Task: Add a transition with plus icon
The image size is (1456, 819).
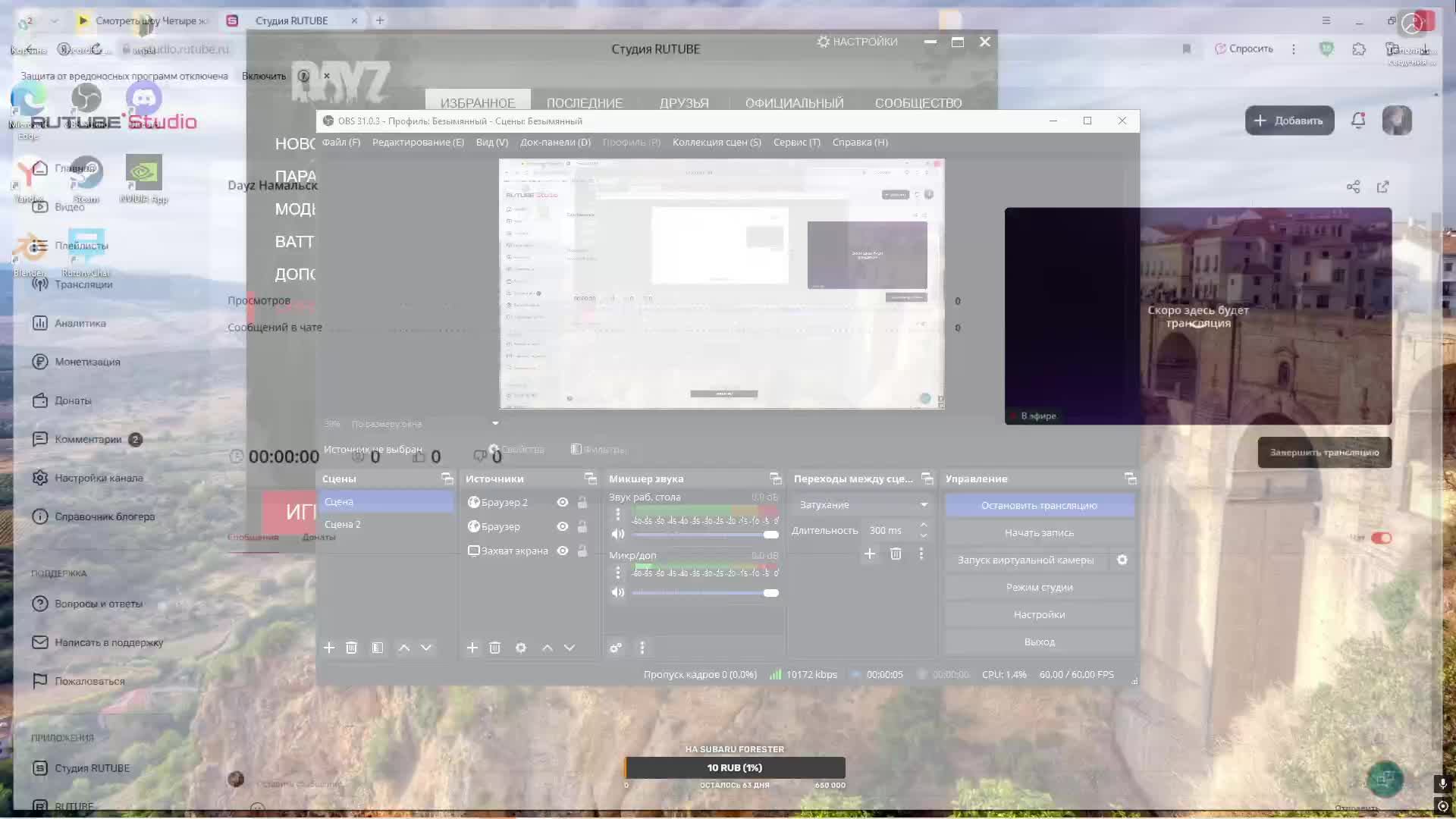Action: coord(870,554)
